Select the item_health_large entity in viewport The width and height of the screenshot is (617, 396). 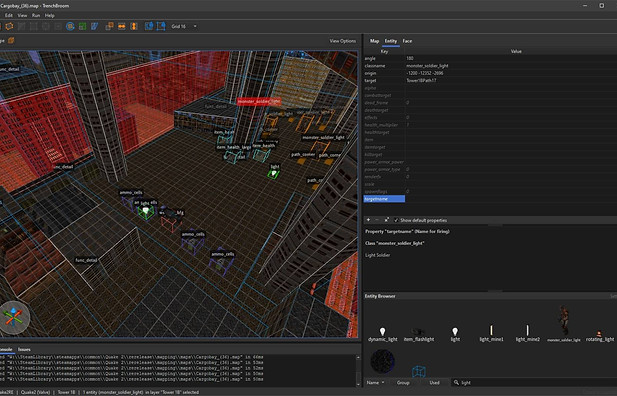[x=233, y=156]
